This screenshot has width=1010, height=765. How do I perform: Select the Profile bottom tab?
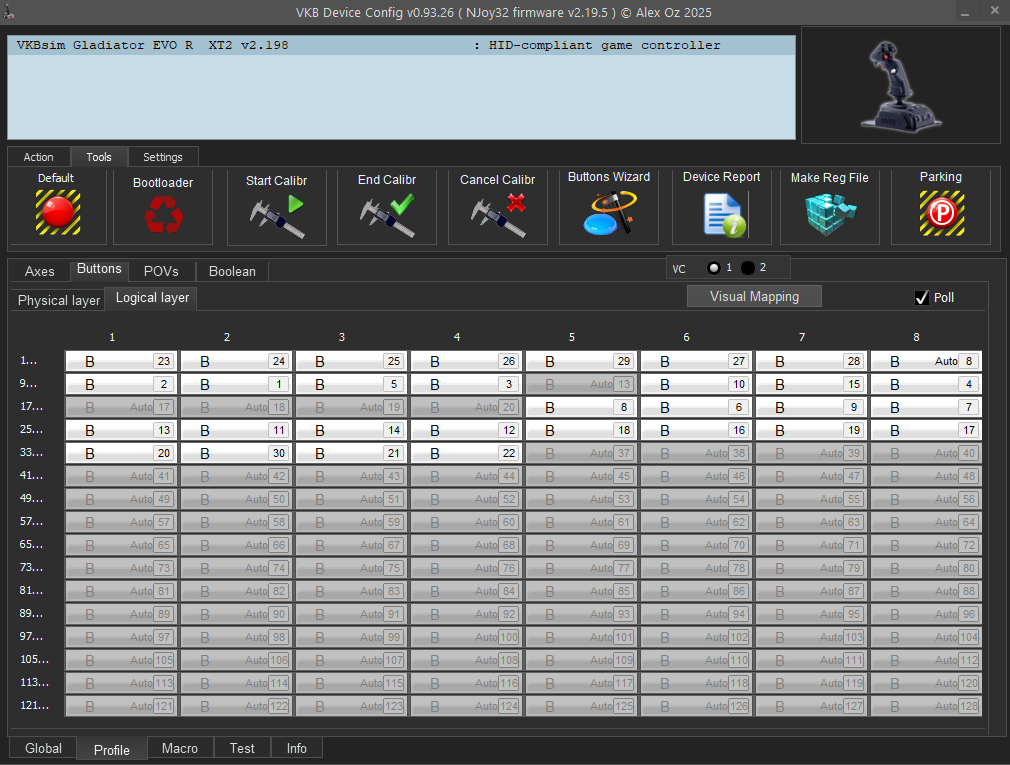pyautogui.click(x=112, y=750)
